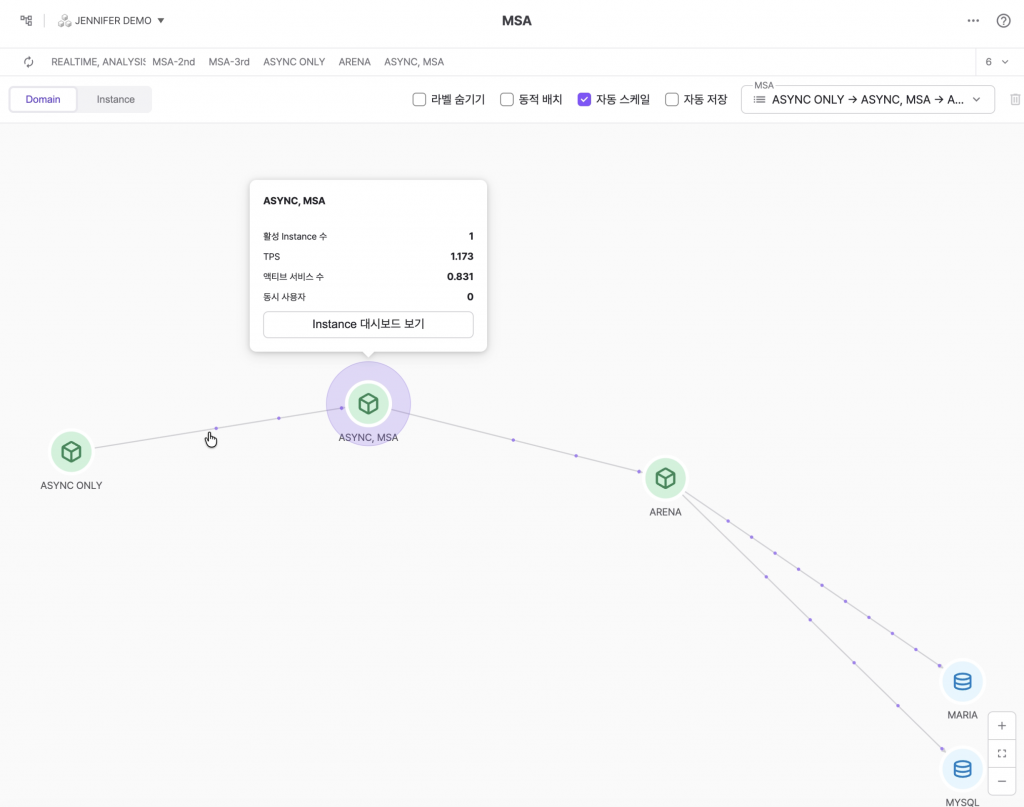Open the more options ellipsis menu
The width and height of the screenshot is (1024, 807).
tap(973, 21)
